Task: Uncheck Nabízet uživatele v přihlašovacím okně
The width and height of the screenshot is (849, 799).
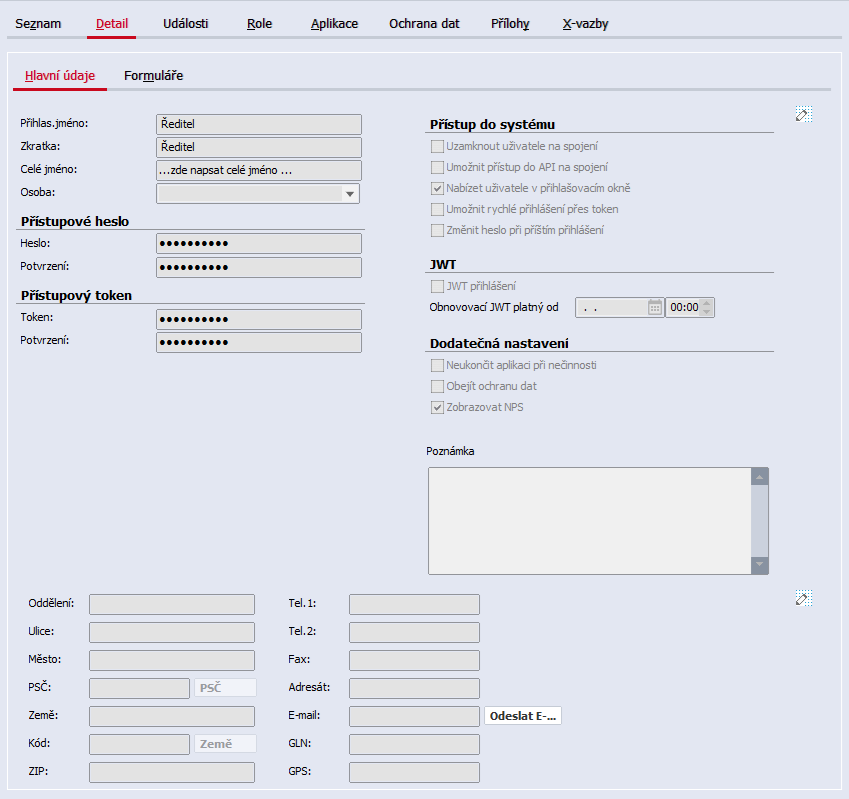Action: coord(437,189)
